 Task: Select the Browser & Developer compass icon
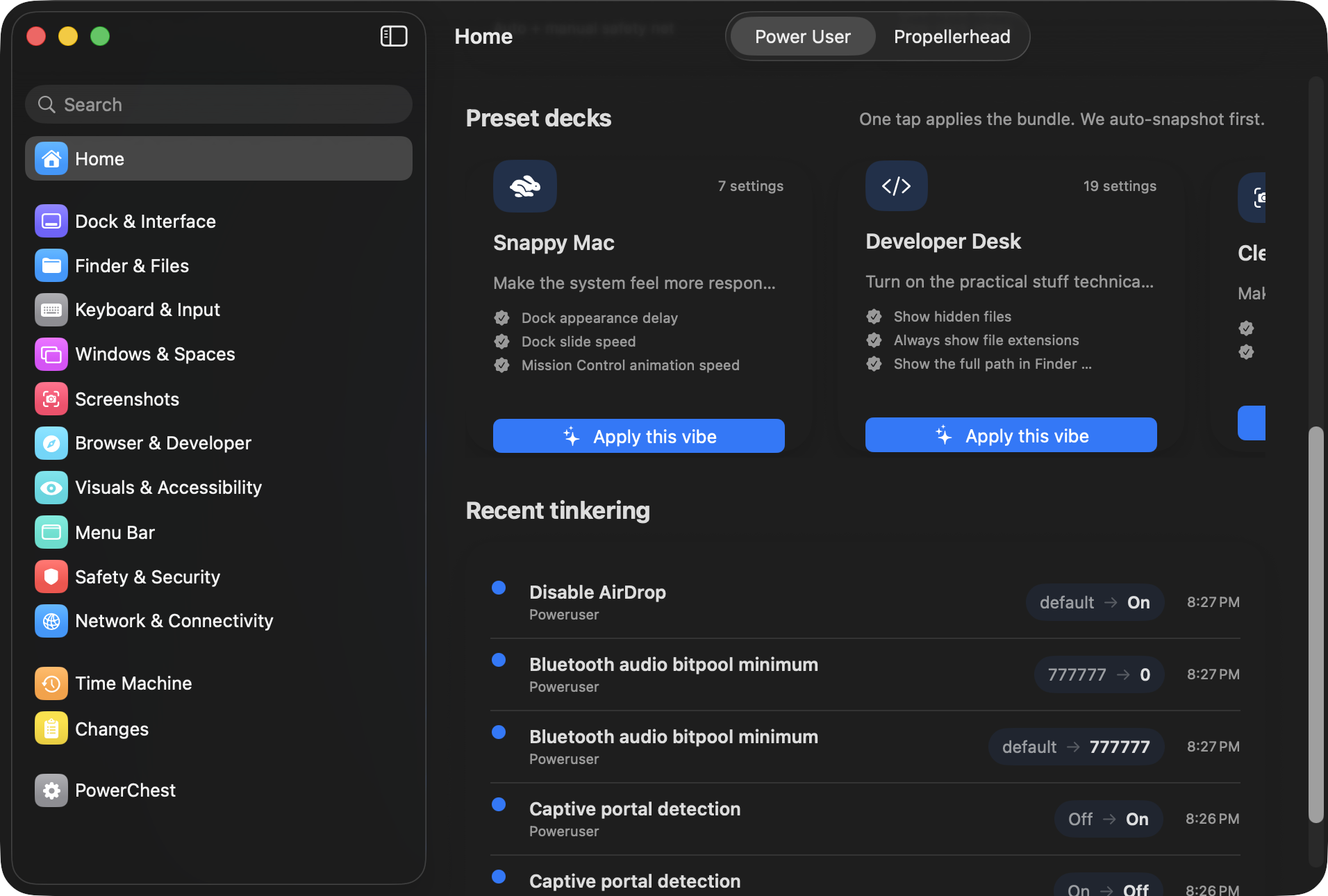coord(51,443)
